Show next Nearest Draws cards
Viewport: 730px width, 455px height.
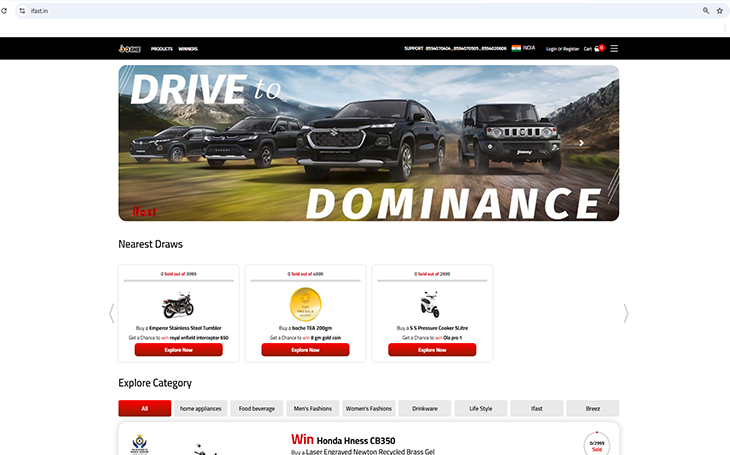pyautogui.click(x=626, y=313)
